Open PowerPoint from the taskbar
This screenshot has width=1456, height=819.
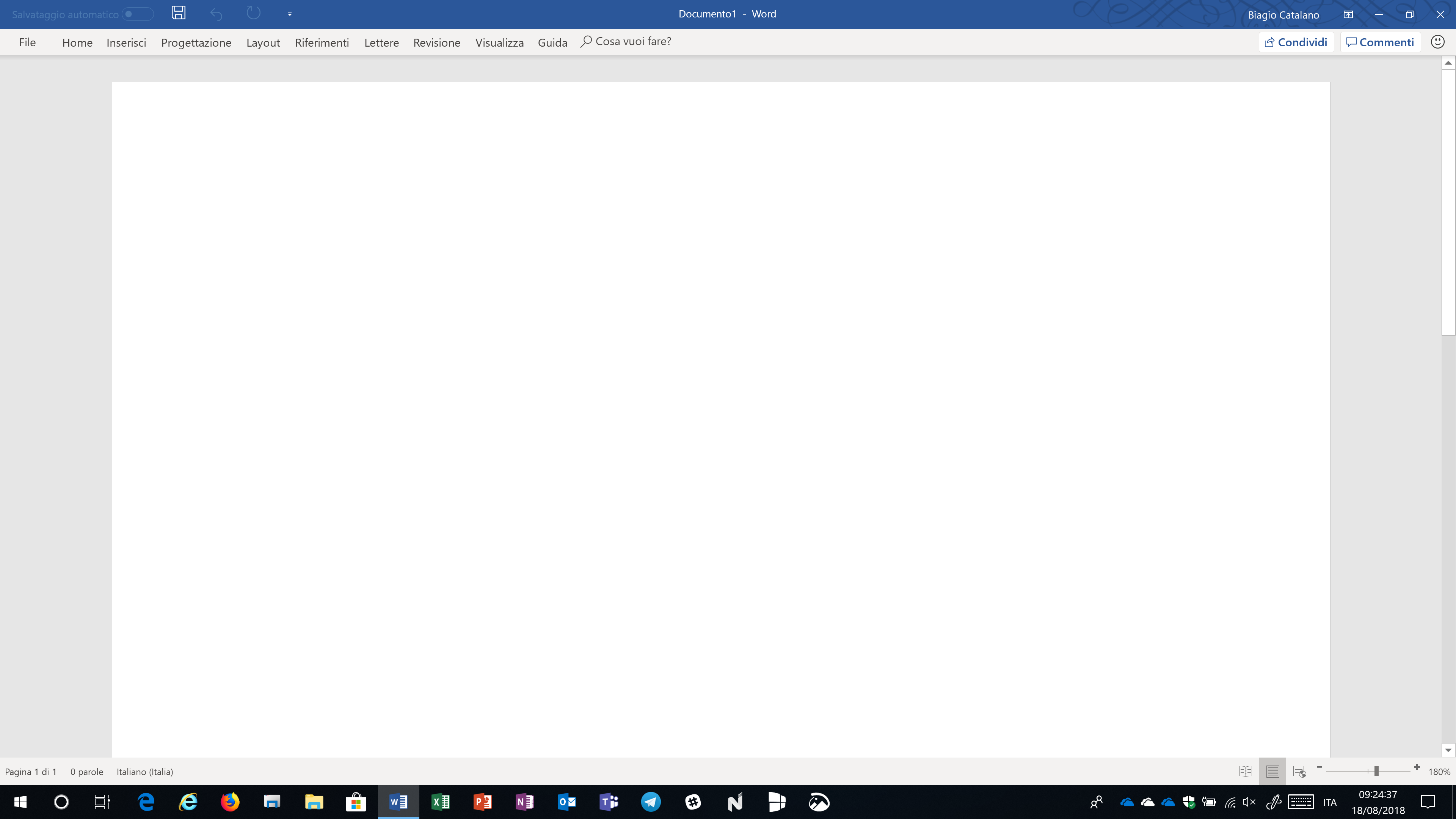click(x=482, y=802)
